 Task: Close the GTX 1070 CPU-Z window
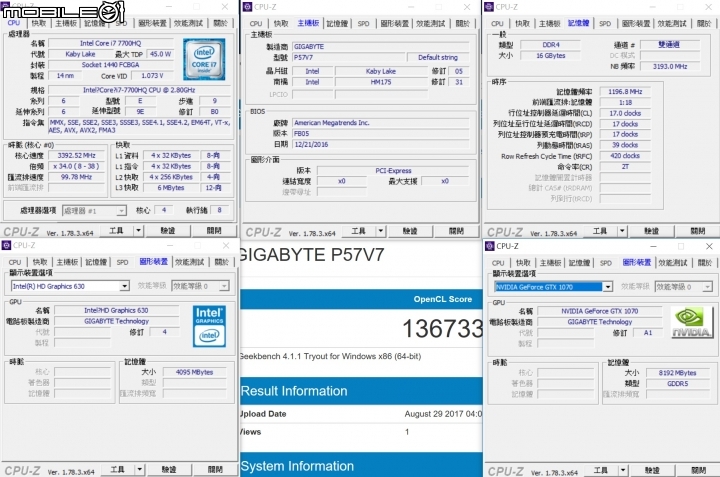[x=709, y=247]
